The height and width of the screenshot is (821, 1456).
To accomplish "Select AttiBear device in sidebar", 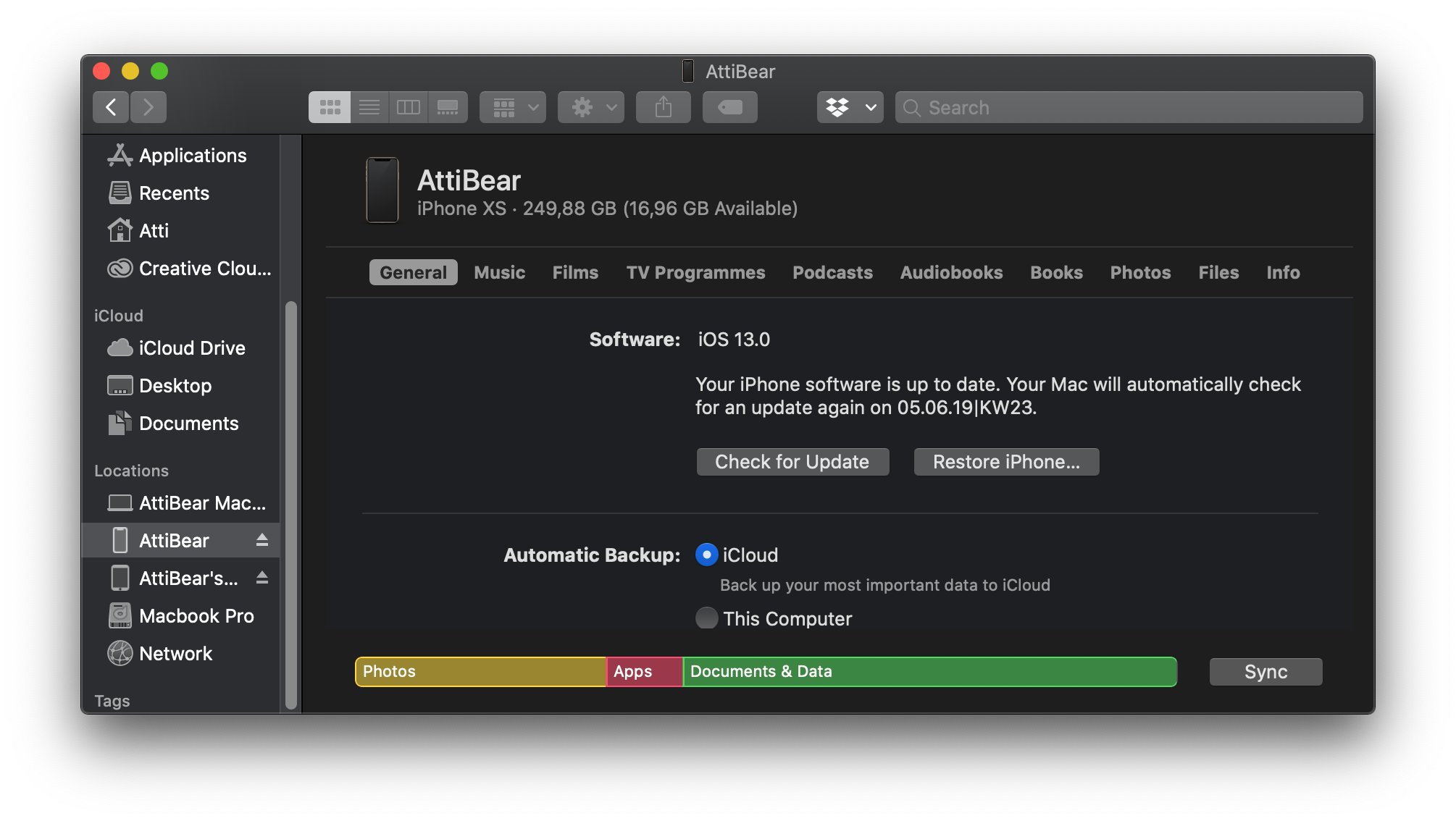I will pyautogui.click(x=173, y=540).
